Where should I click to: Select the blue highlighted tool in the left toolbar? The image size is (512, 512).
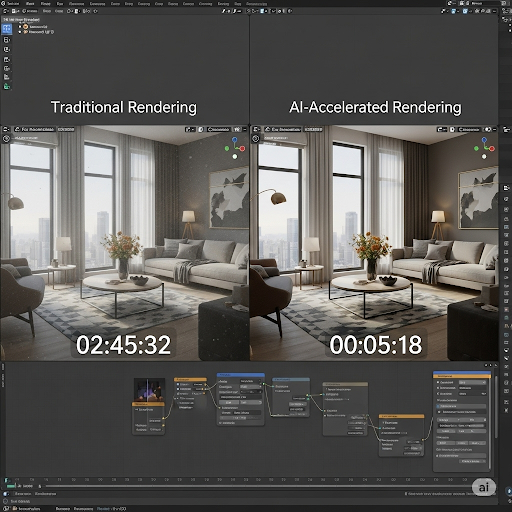(x=7, y=29)
